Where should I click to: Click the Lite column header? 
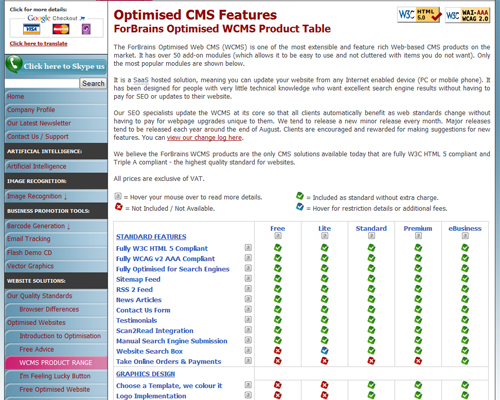324,228
